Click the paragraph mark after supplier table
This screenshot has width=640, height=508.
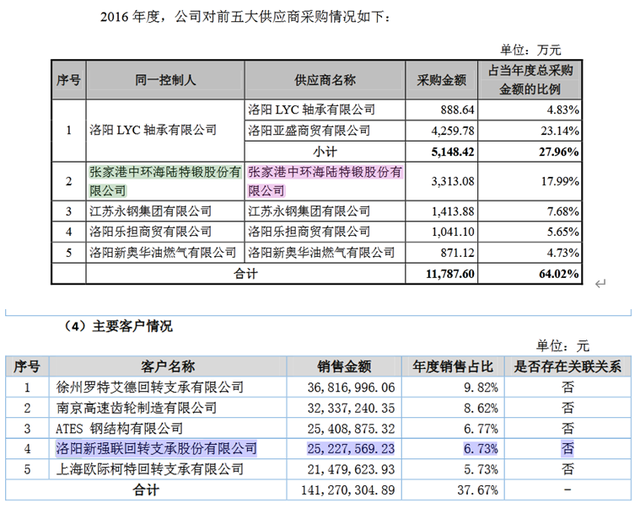(x=600, y=284)
